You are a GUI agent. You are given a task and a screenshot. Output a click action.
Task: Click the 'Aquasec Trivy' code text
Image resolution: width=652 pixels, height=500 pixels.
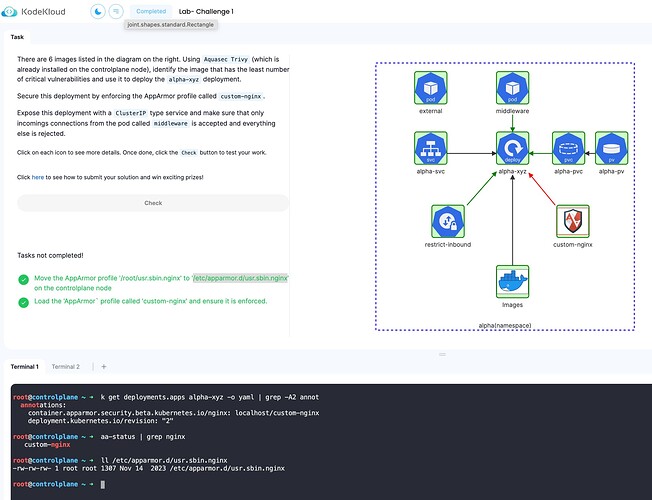coord(226,59)
